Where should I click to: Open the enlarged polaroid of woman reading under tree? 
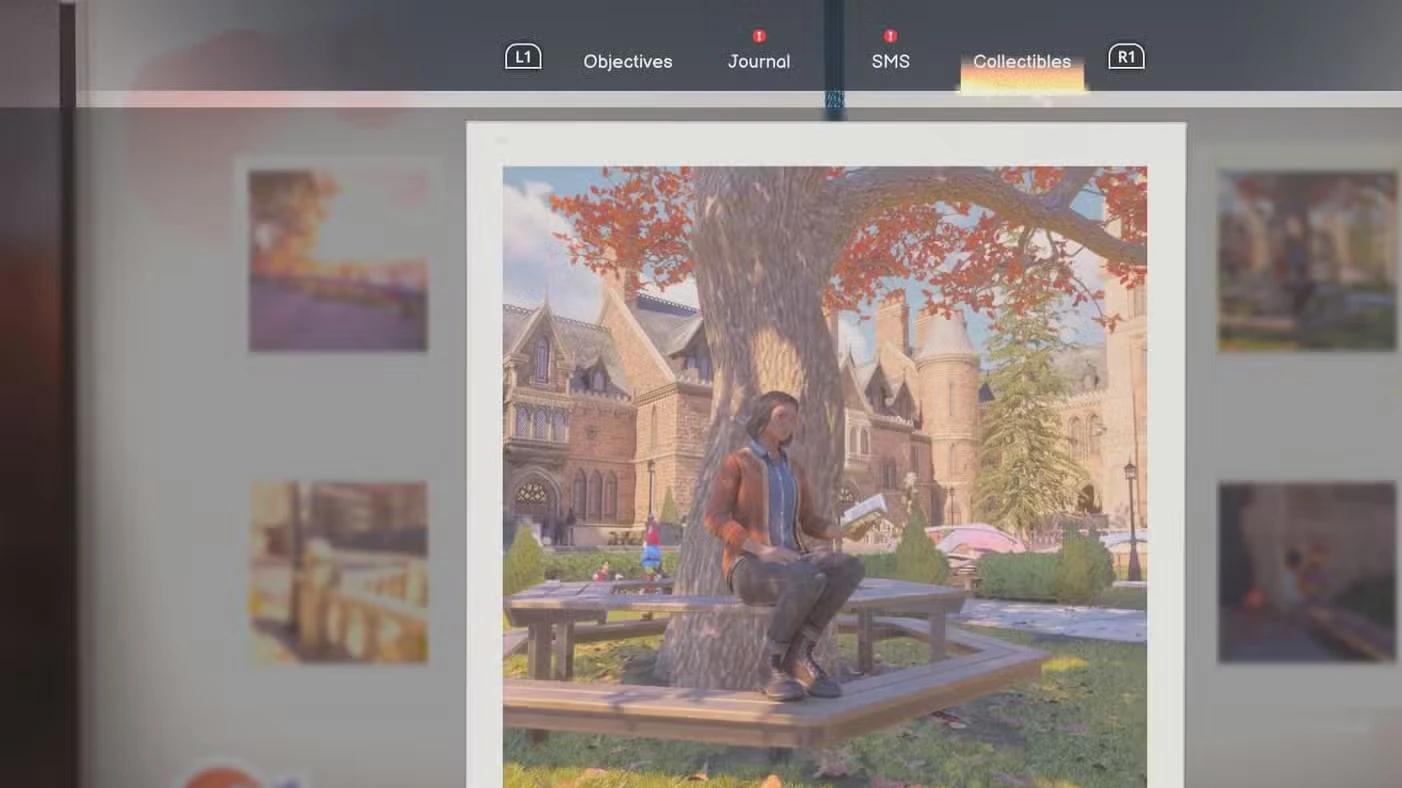pos(825,455)
